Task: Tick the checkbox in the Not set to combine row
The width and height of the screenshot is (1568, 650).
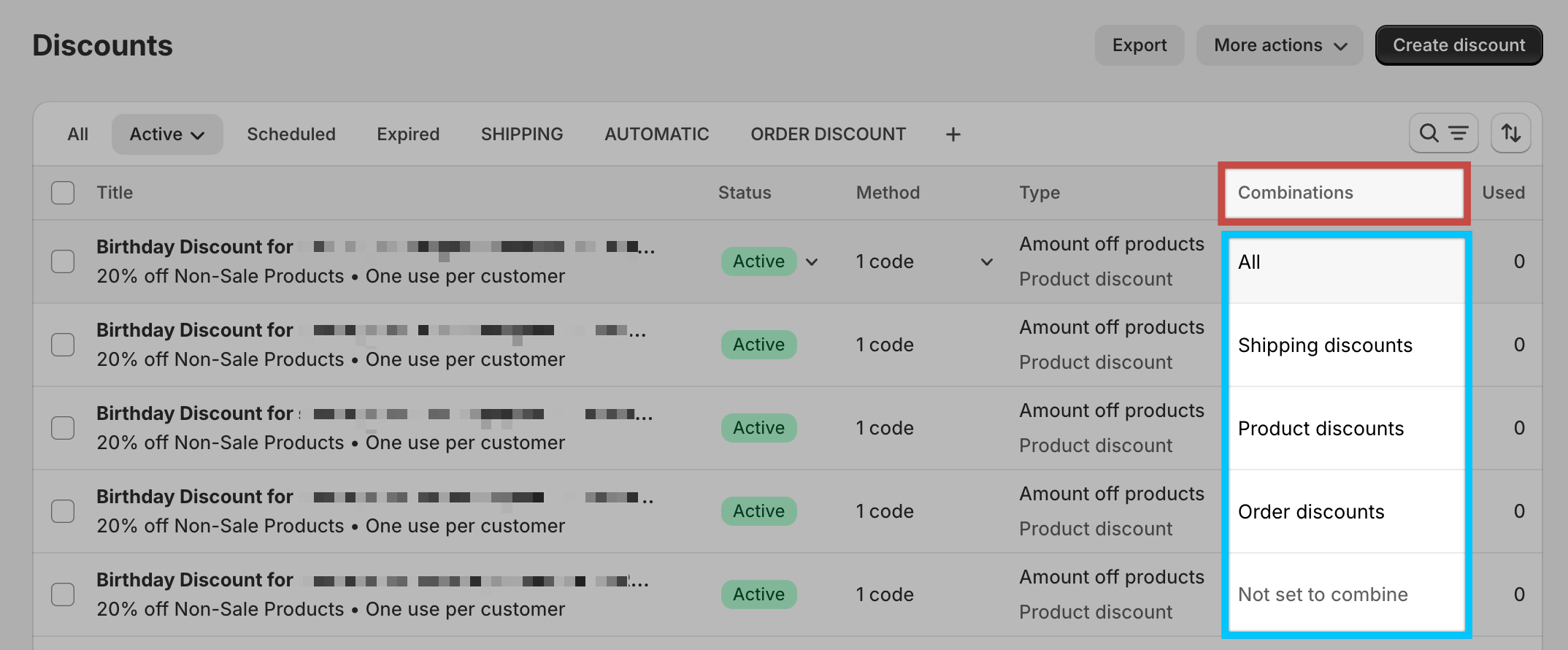Action: (63, 594)
